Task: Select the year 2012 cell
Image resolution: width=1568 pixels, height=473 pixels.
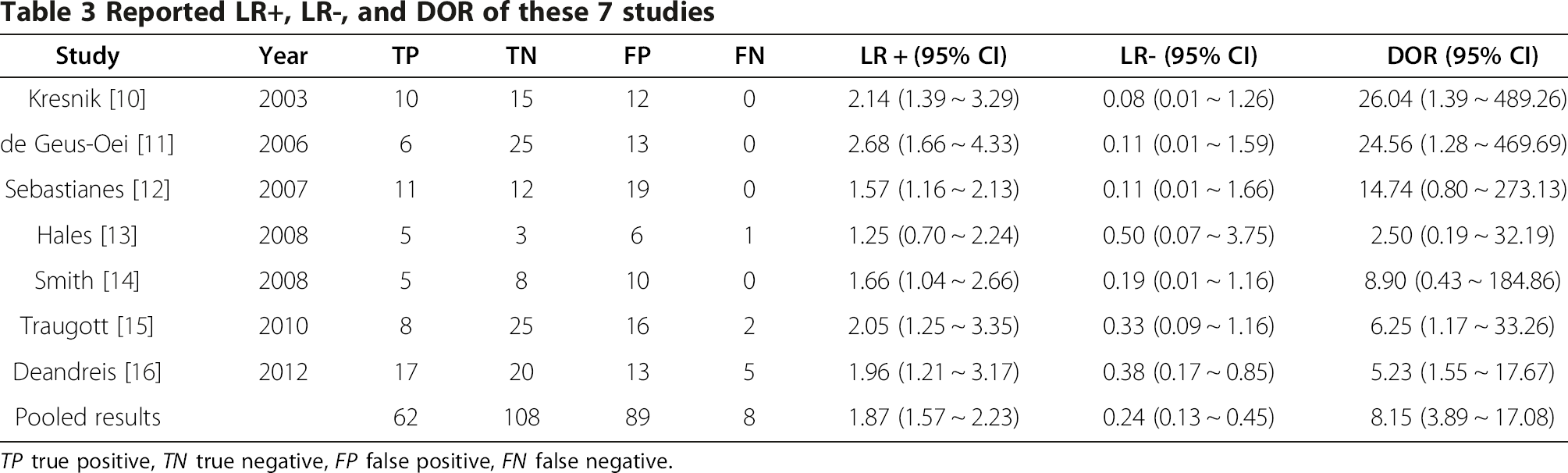Action: pyautogui.click(x=283, y=372)
